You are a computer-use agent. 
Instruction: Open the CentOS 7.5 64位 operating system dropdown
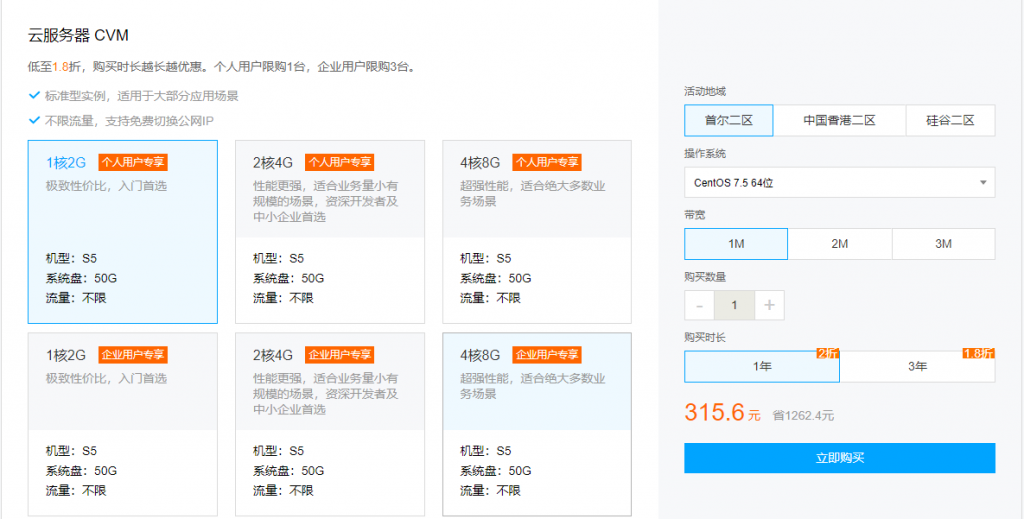840,183
